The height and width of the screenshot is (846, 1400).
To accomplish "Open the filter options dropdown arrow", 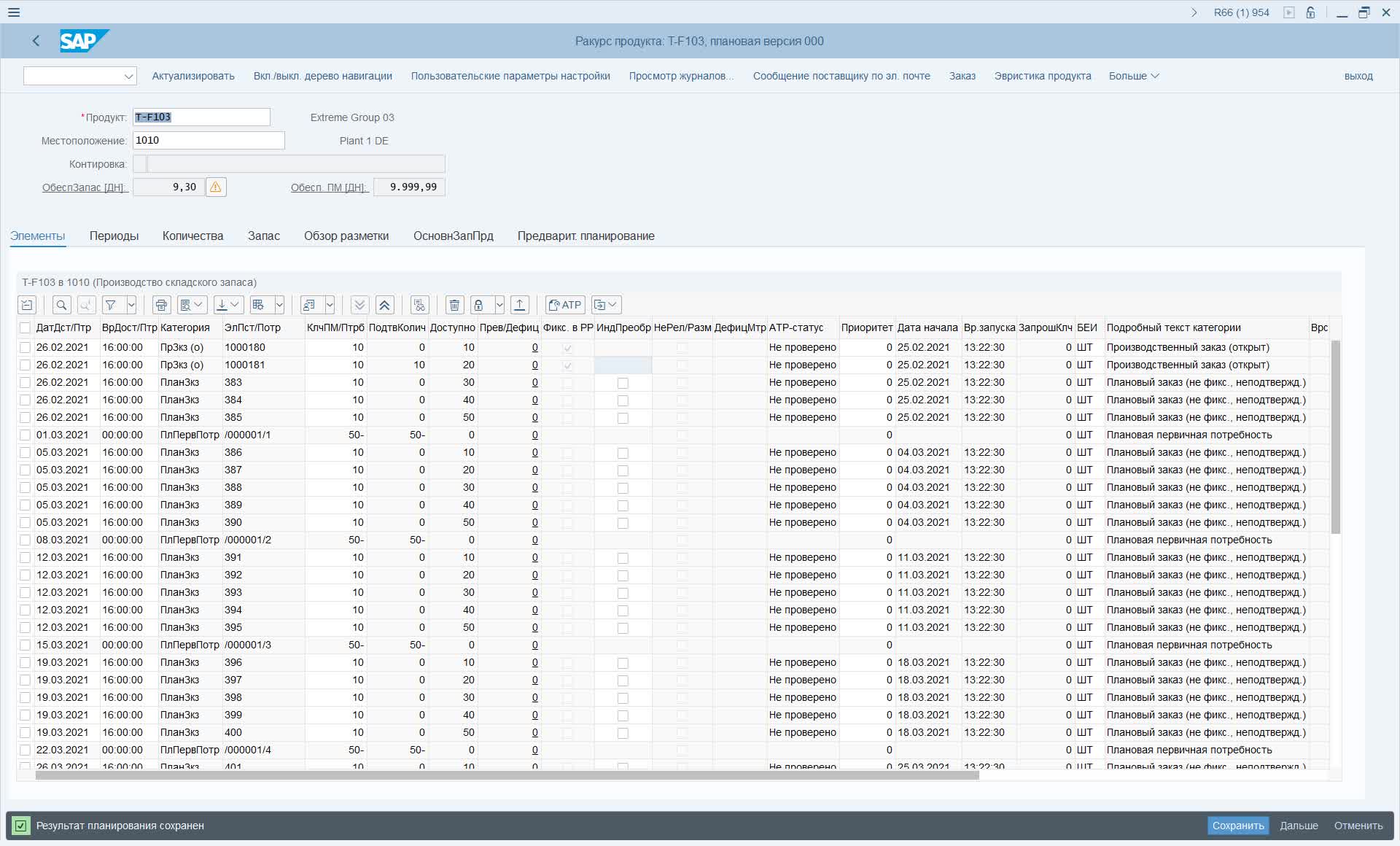I will coord(131,305).
